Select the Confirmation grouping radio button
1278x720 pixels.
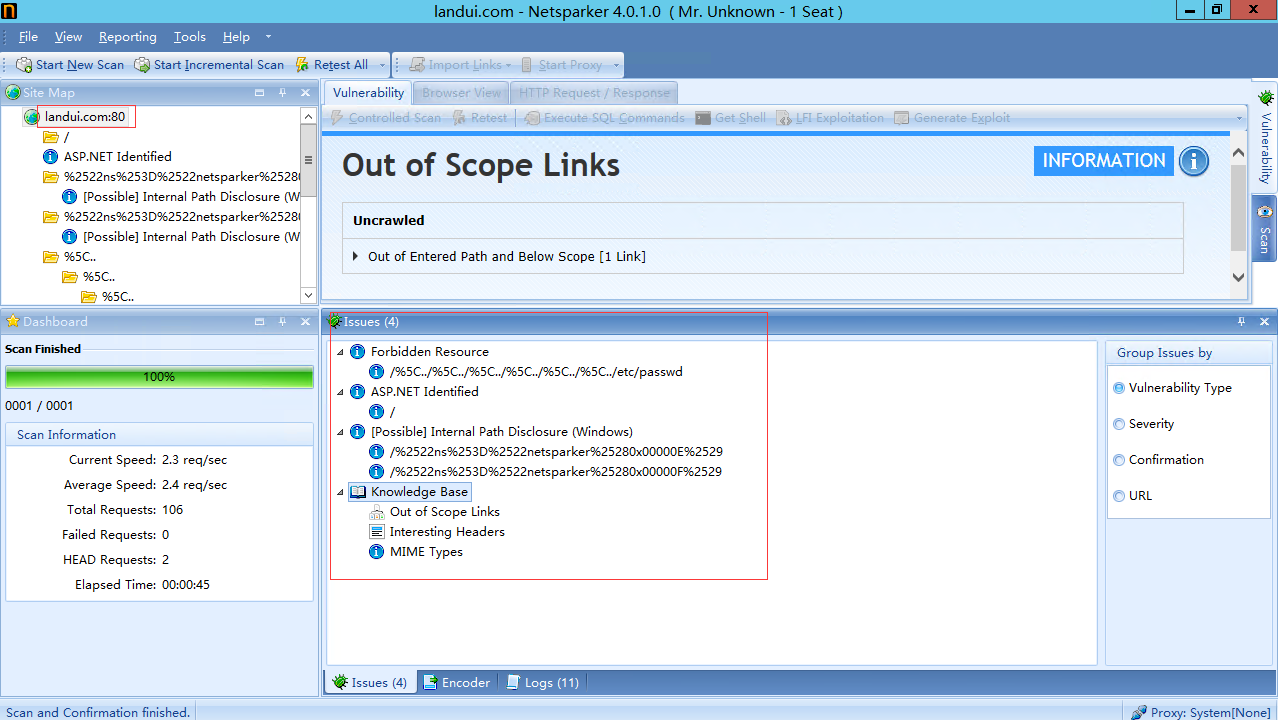point(1119,460)
